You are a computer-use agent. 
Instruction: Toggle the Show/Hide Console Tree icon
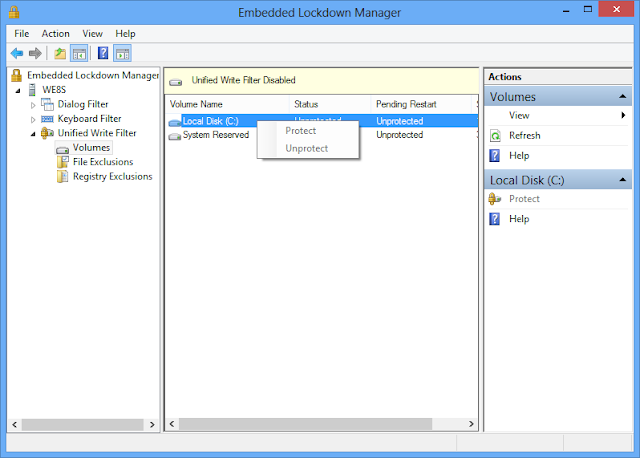pyautogui.click(x=79, y=53)
